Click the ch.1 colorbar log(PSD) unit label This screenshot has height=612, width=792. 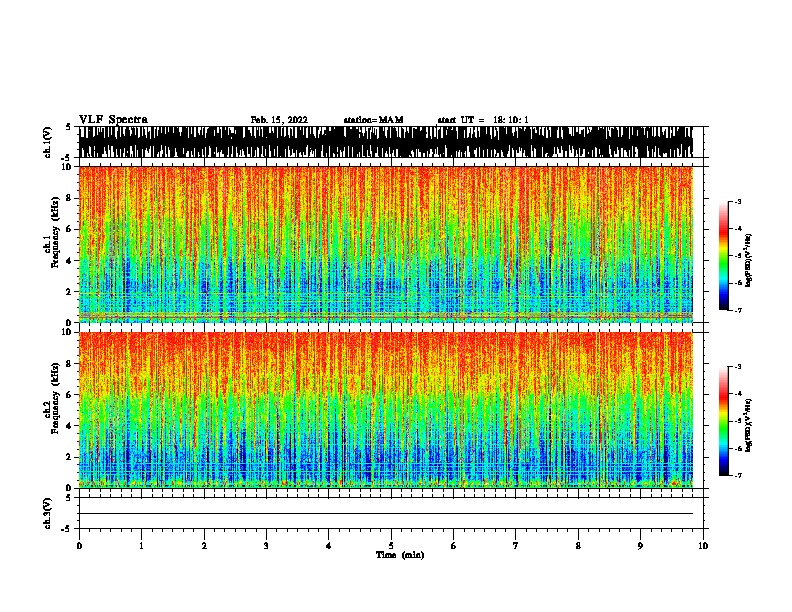pos(749,261)
